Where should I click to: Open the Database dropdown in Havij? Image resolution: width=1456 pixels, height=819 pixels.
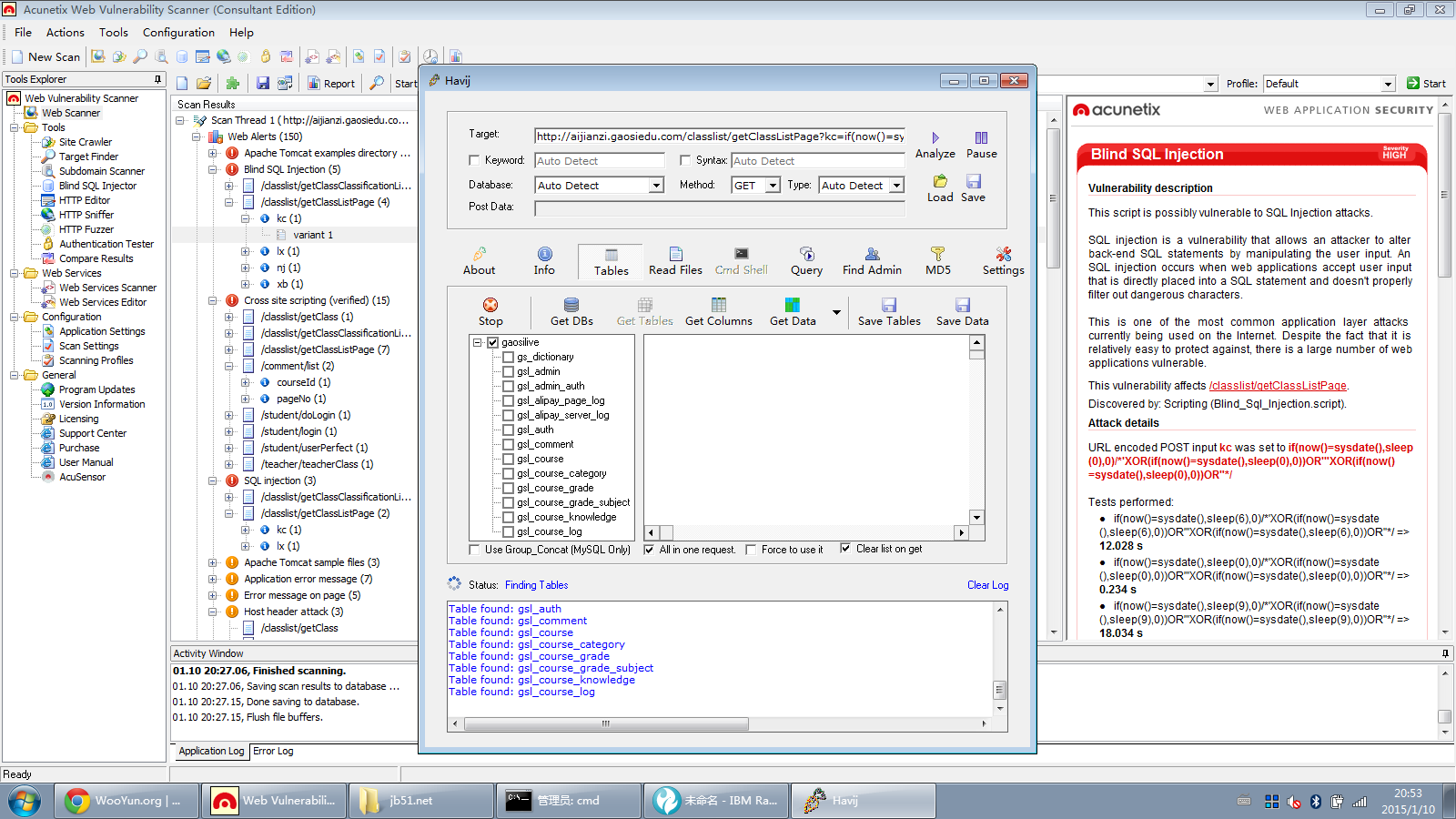pyautogui.click(x=656, y=186)
